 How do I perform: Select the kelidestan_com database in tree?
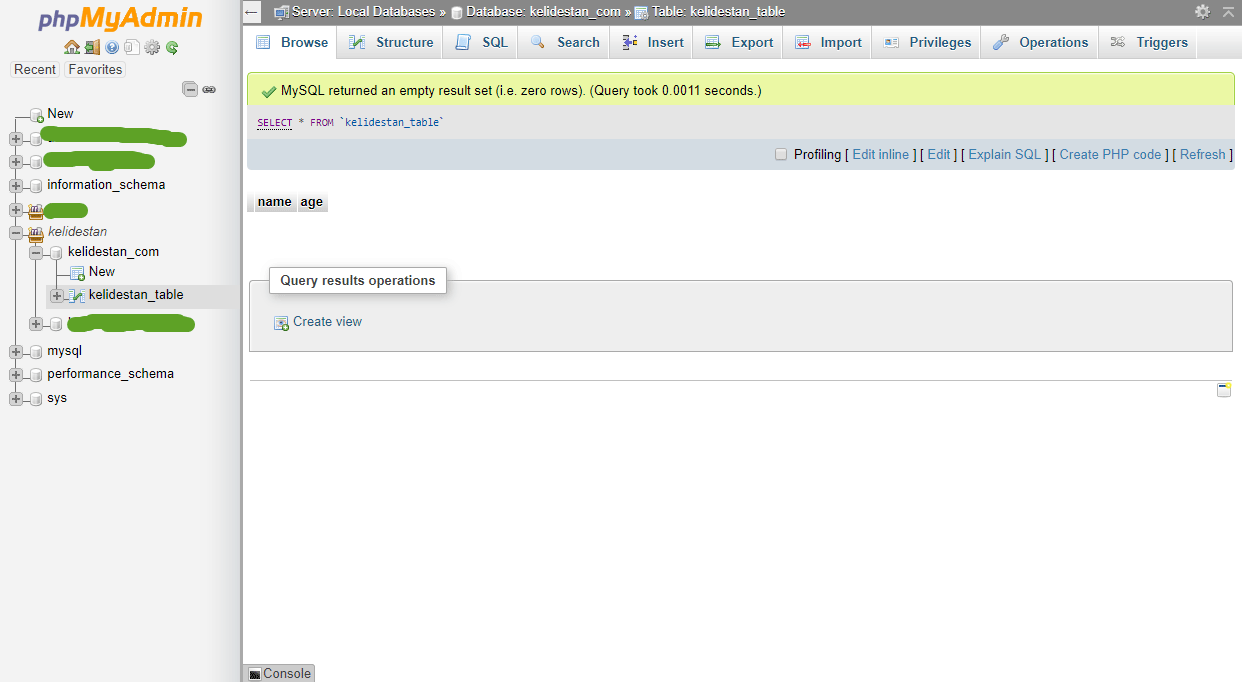click(x=113, y=252)
